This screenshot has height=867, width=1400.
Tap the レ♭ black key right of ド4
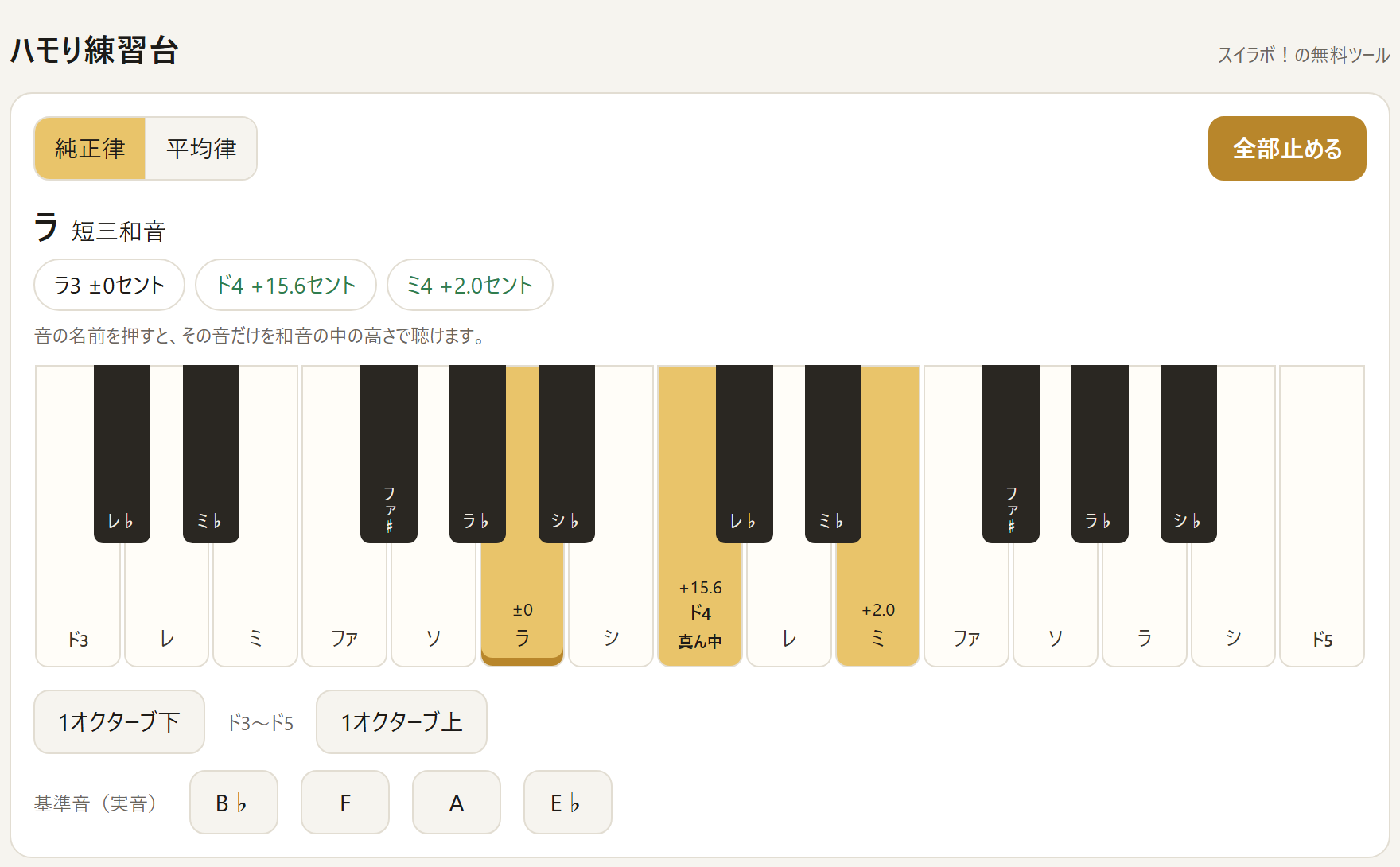pos(745,453)
